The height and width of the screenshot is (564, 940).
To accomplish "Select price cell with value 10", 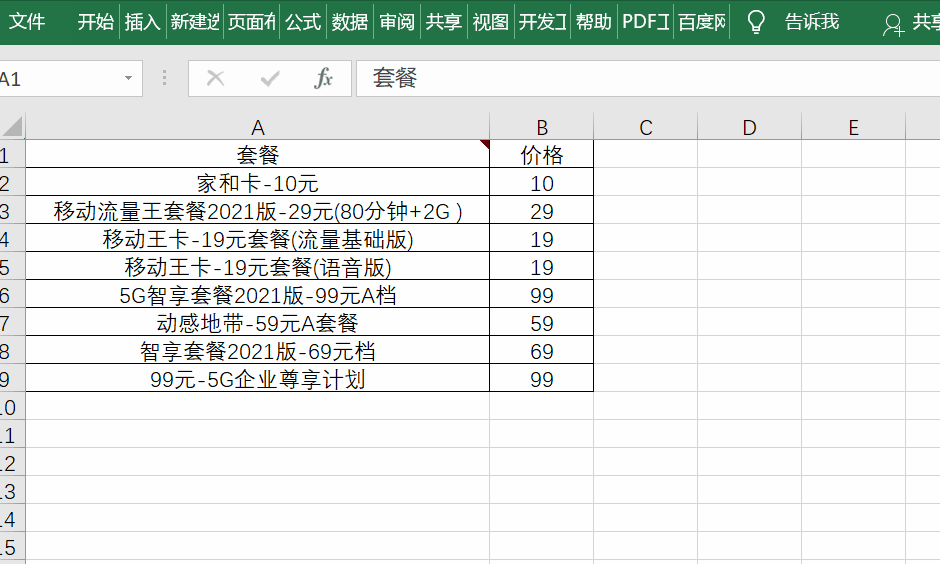I will pyautogui.click(x=542, y=183).
